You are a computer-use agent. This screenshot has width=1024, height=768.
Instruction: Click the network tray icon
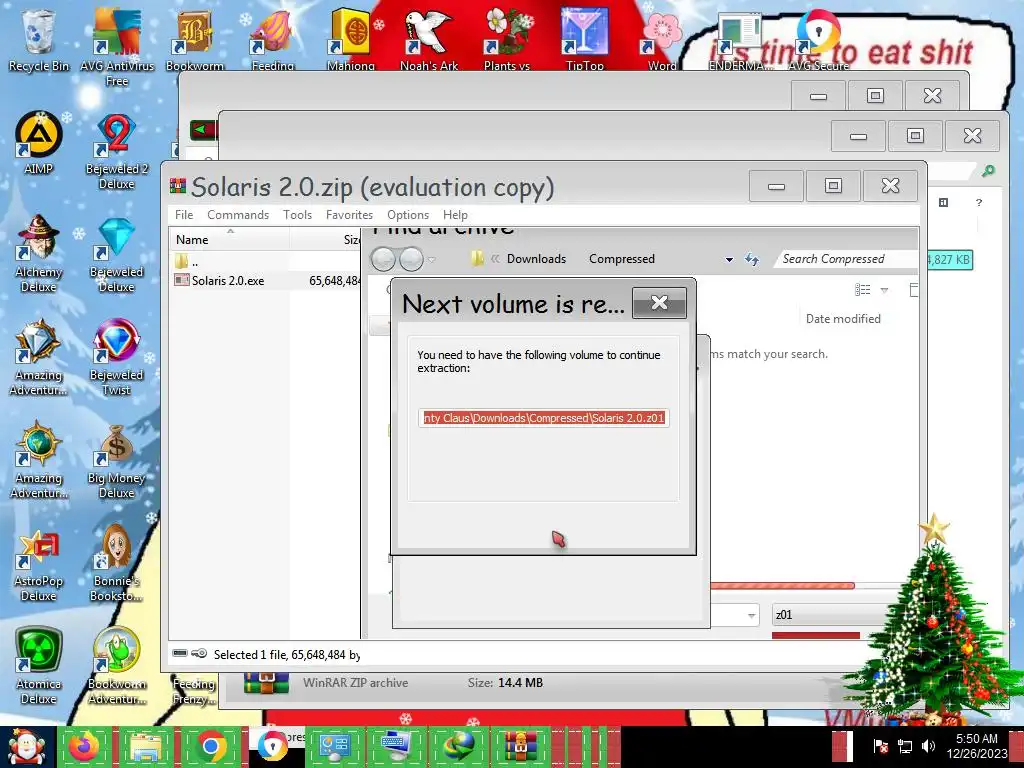905,746
